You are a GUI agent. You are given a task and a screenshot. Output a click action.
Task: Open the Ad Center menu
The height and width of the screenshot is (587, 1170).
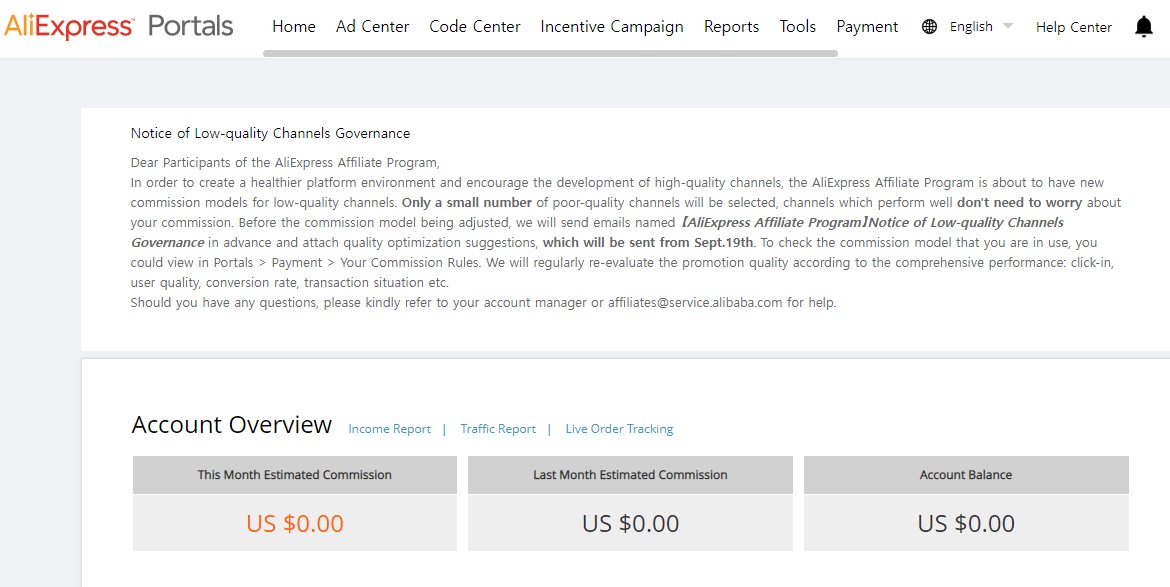click(x=372, y=27)
